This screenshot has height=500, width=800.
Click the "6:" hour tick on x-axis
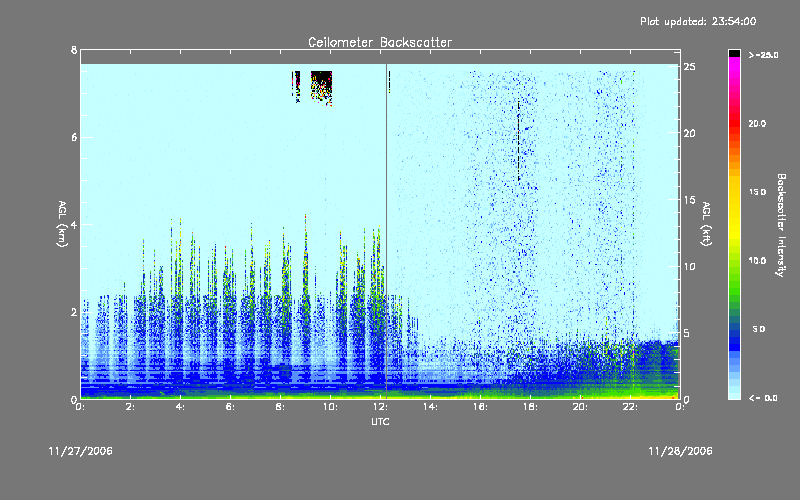click(230, 407)
